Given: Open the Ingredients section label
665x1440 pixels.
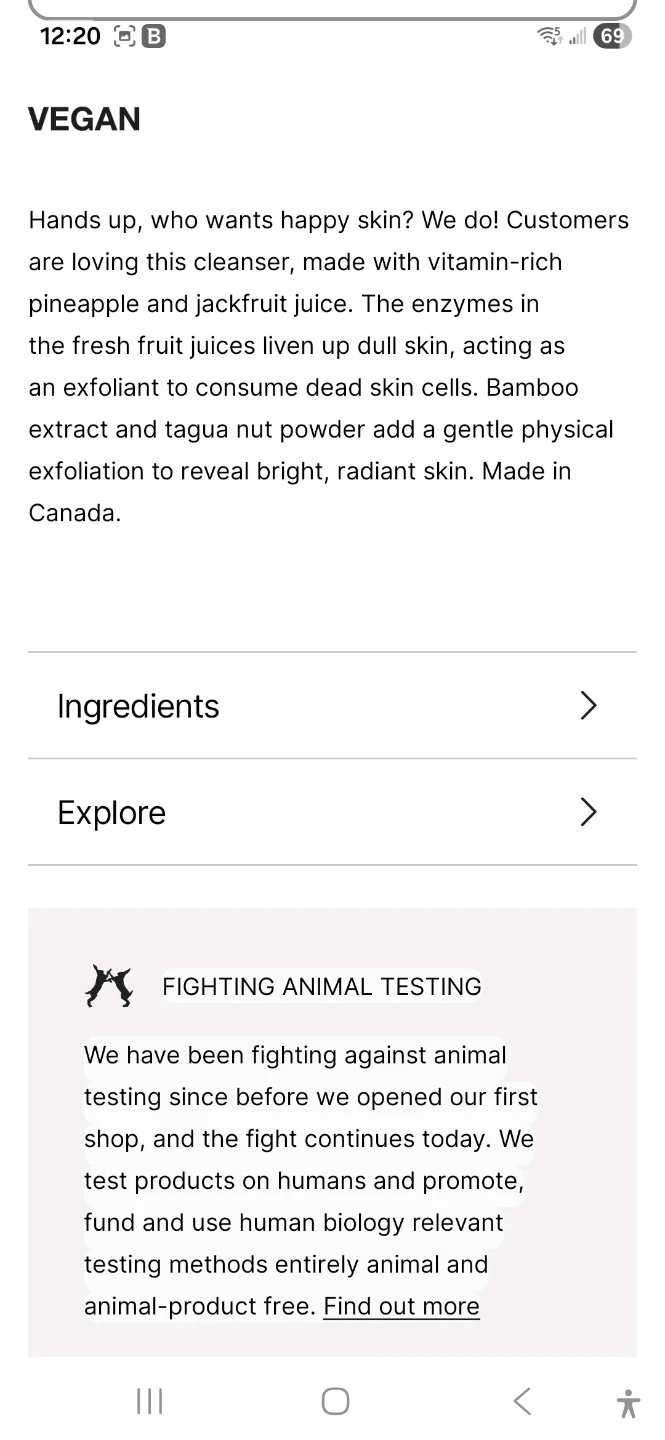Looking at the screenshot, I should coord(138,706).
